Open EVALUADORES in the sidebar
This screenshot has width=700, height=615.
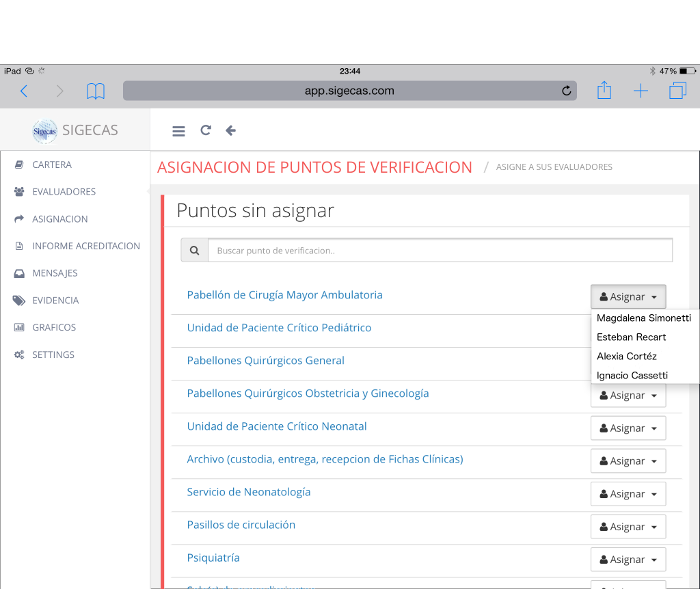pyautogui.click(x=64, y=192)
